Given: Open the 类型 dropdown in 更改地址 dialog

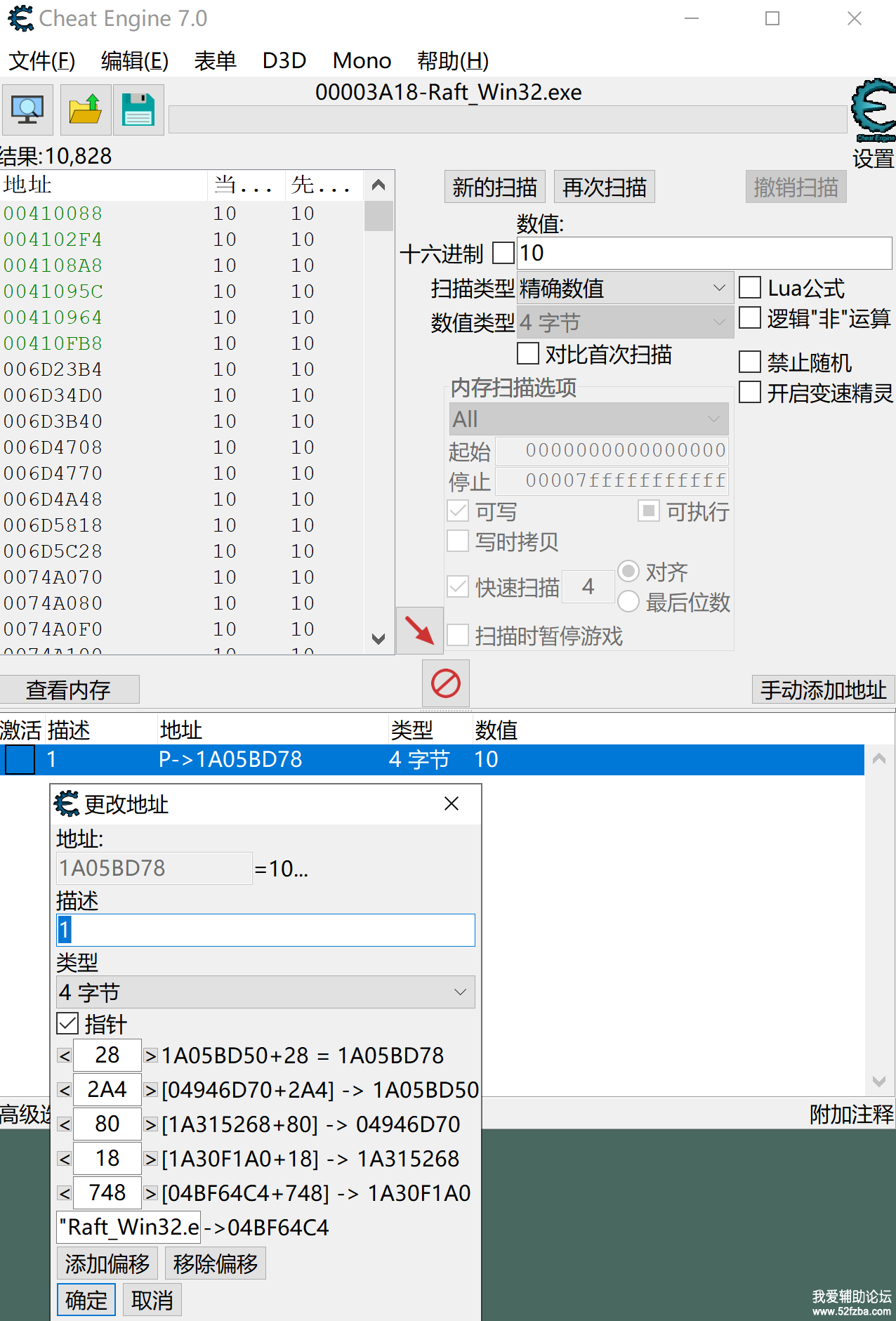Looking at the screenshot, I should pos(265,992).
